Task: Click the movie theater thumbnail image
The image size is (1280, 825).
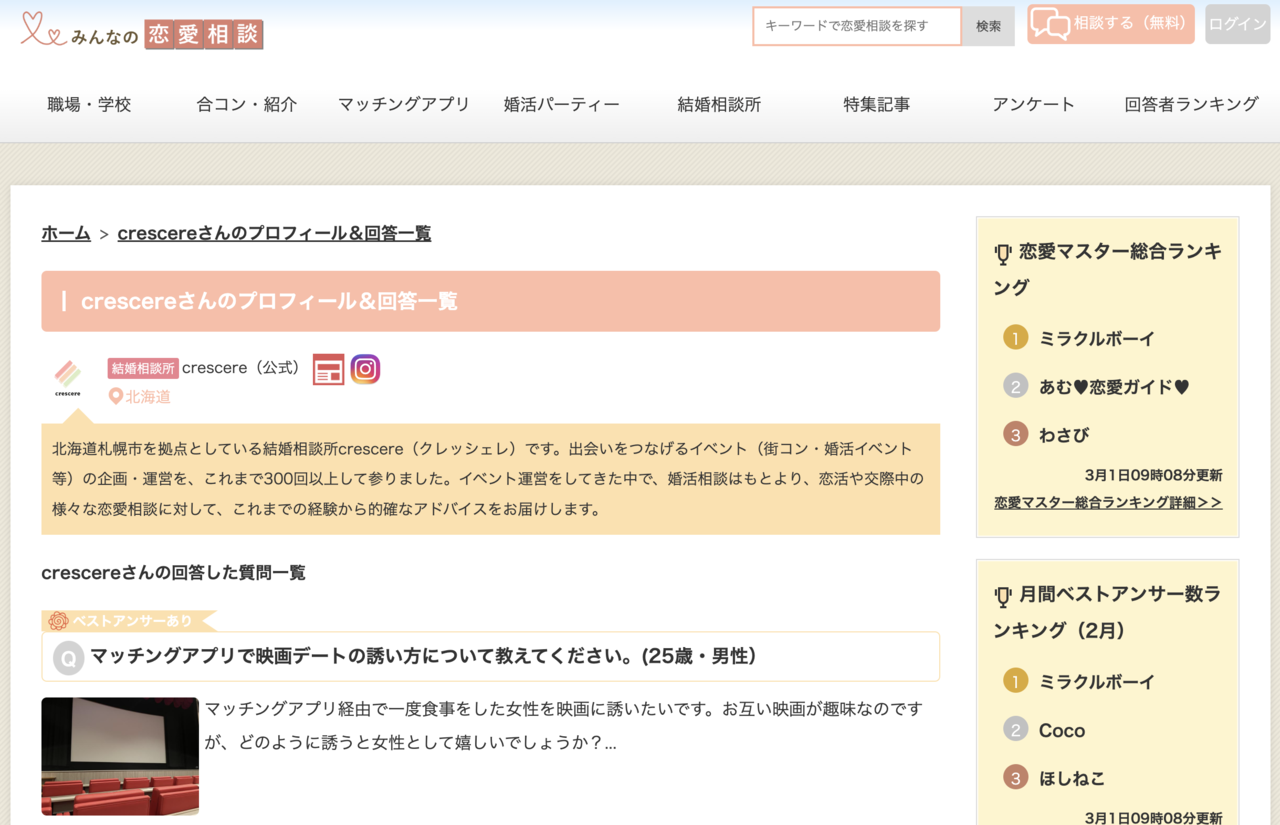Action: coord(120,756)
